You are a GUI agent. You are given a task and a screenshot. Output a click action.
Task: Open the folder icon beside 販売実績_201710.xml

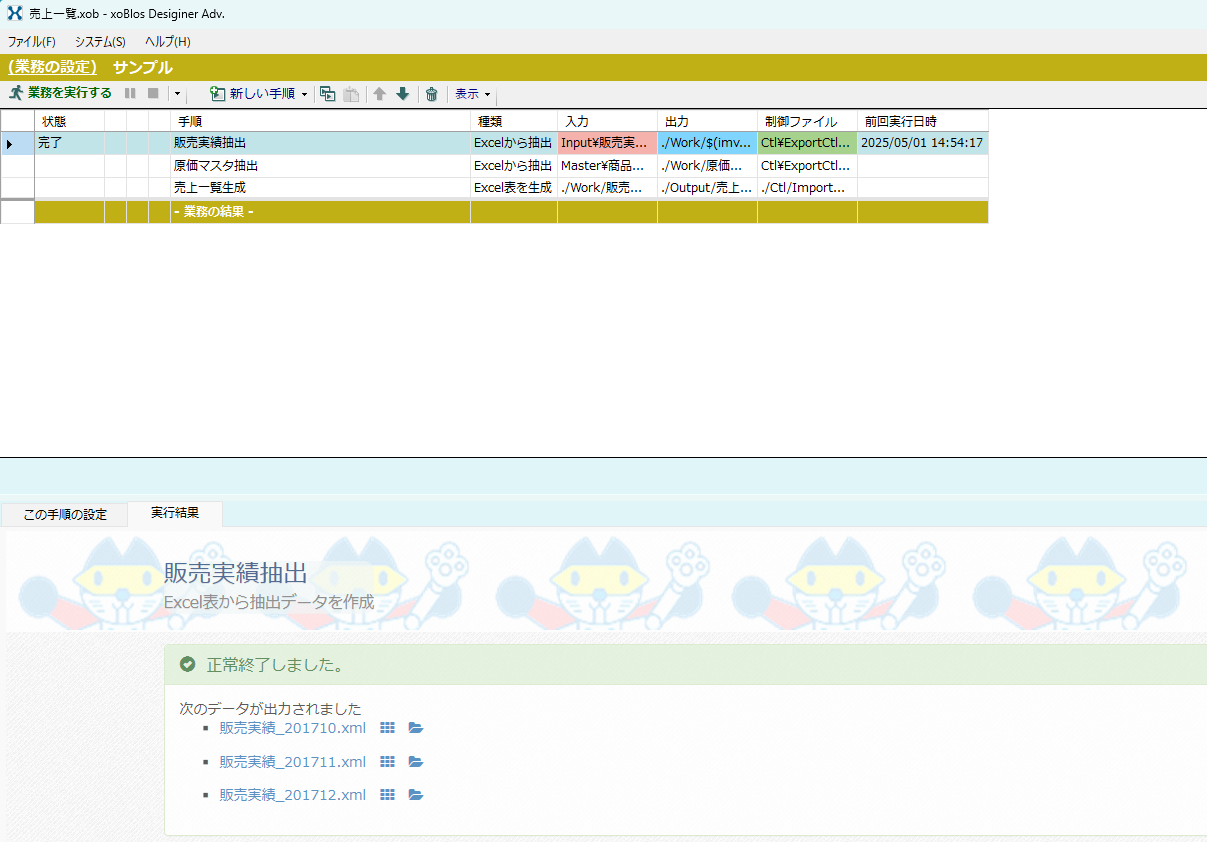416,728
